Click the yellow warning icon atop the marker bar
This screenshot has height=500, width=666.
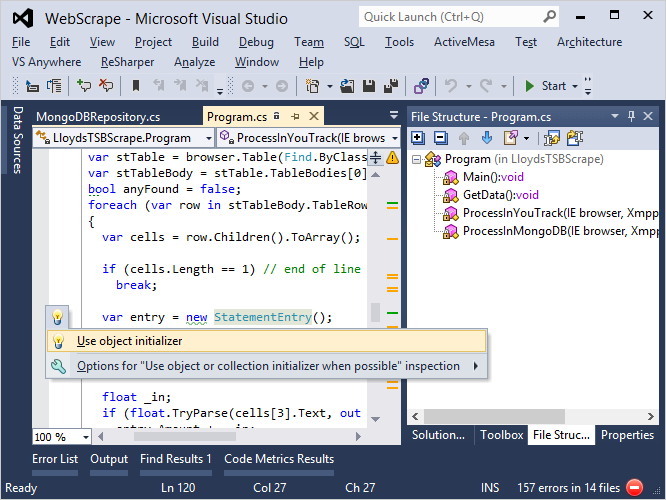(x=393, y=158)
